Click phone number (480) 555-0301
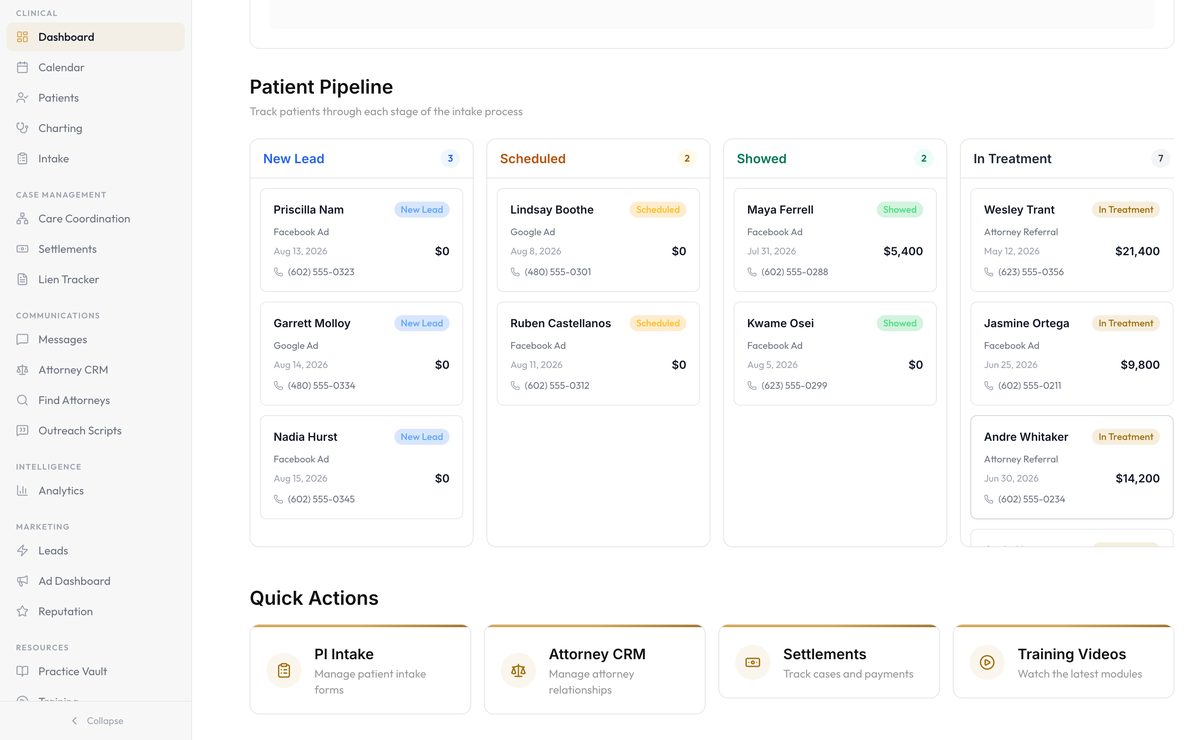 558,272
